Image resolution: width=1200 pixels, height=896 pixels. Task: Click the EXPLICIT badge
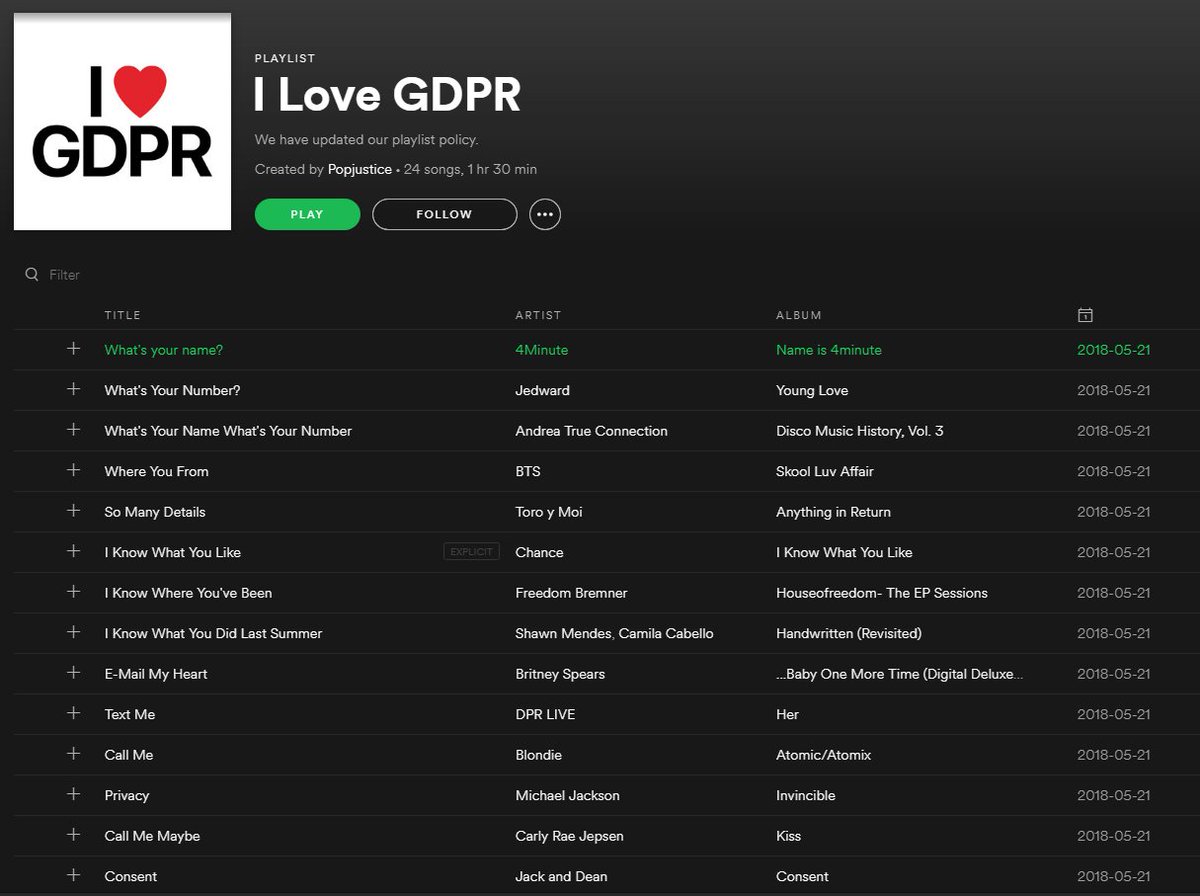[471, 552]
